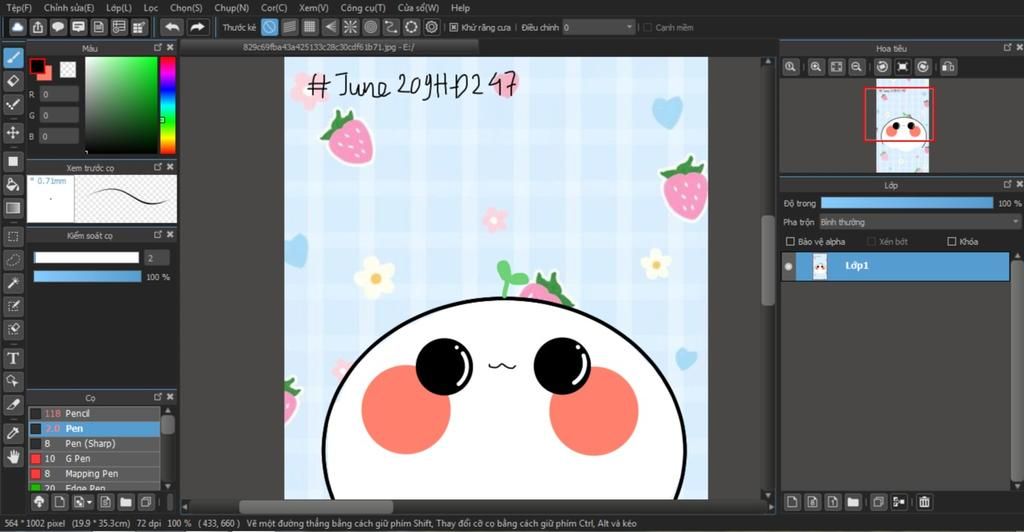Rotate canvas left in Navigator panel
This screenshot has width=1024, height=532.
(x=882, y=67)
